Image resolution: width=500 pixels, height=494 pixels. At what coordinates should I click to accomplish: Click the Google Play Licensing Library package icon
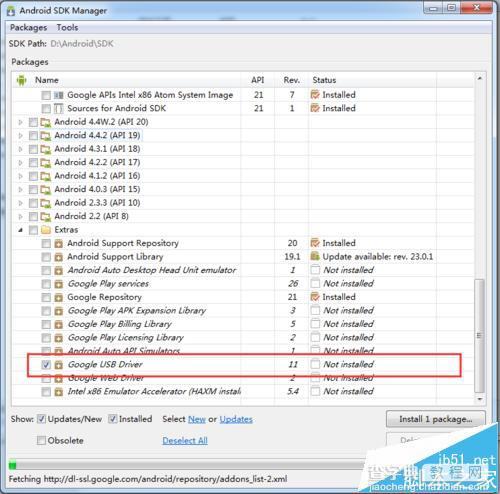click(x=58, y=338)
